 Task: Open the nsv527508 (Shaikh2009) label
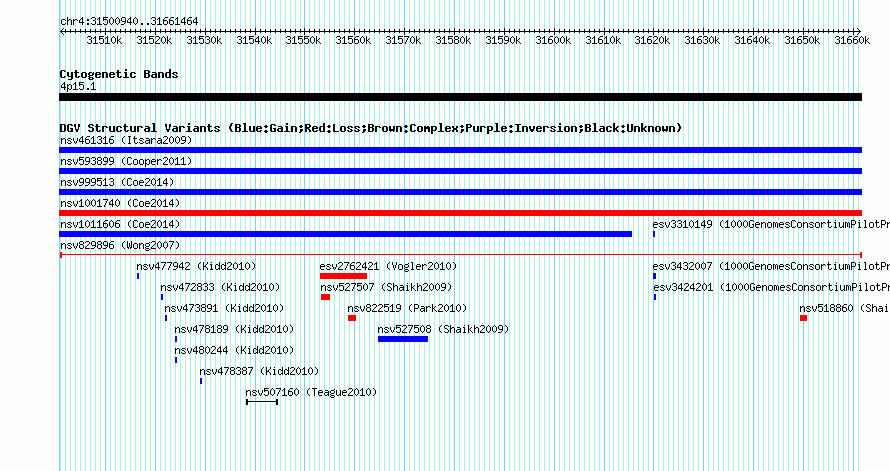444,329
